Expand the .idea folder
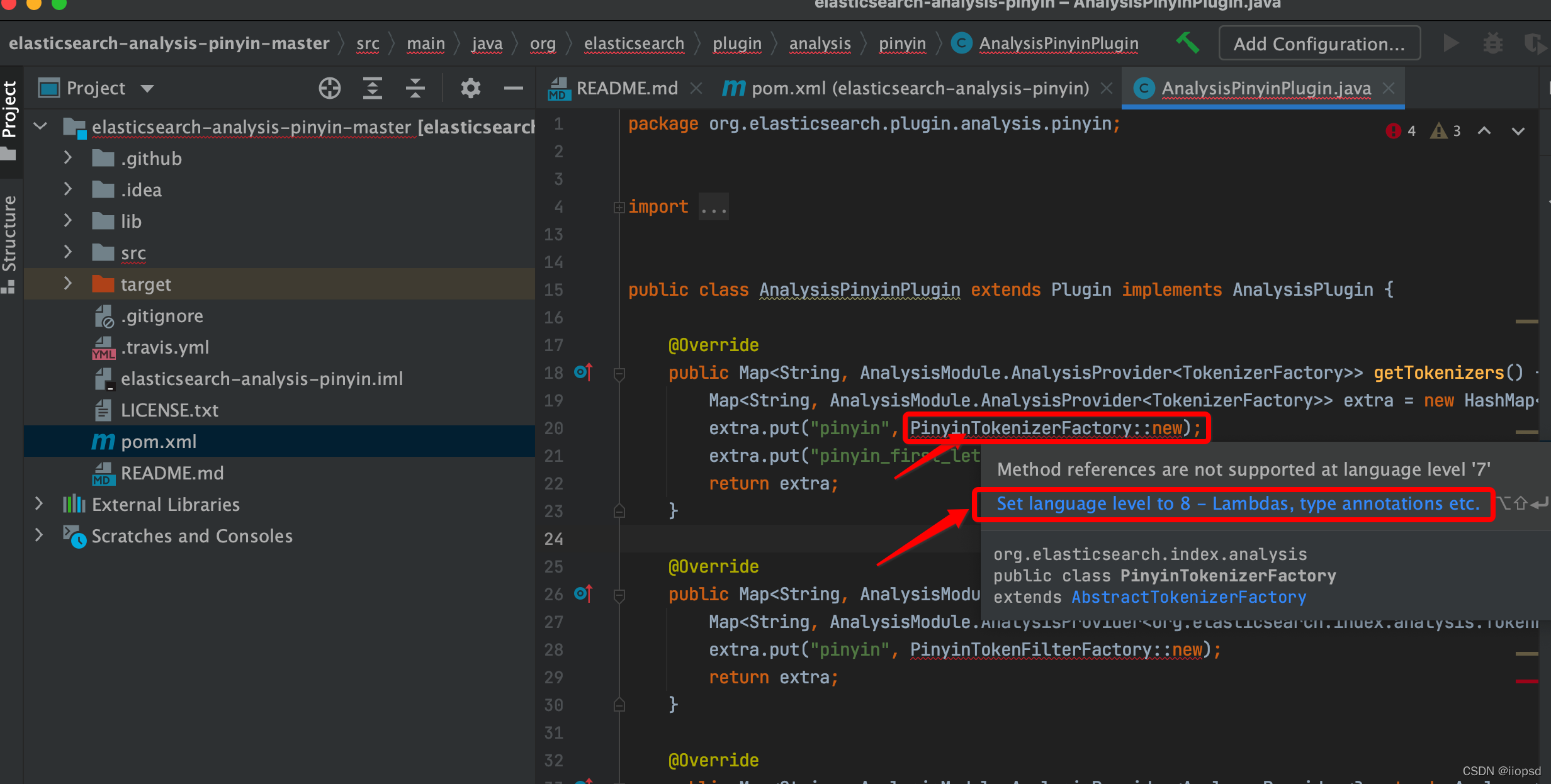1551x784 pixels. click(x=68, y=189)
